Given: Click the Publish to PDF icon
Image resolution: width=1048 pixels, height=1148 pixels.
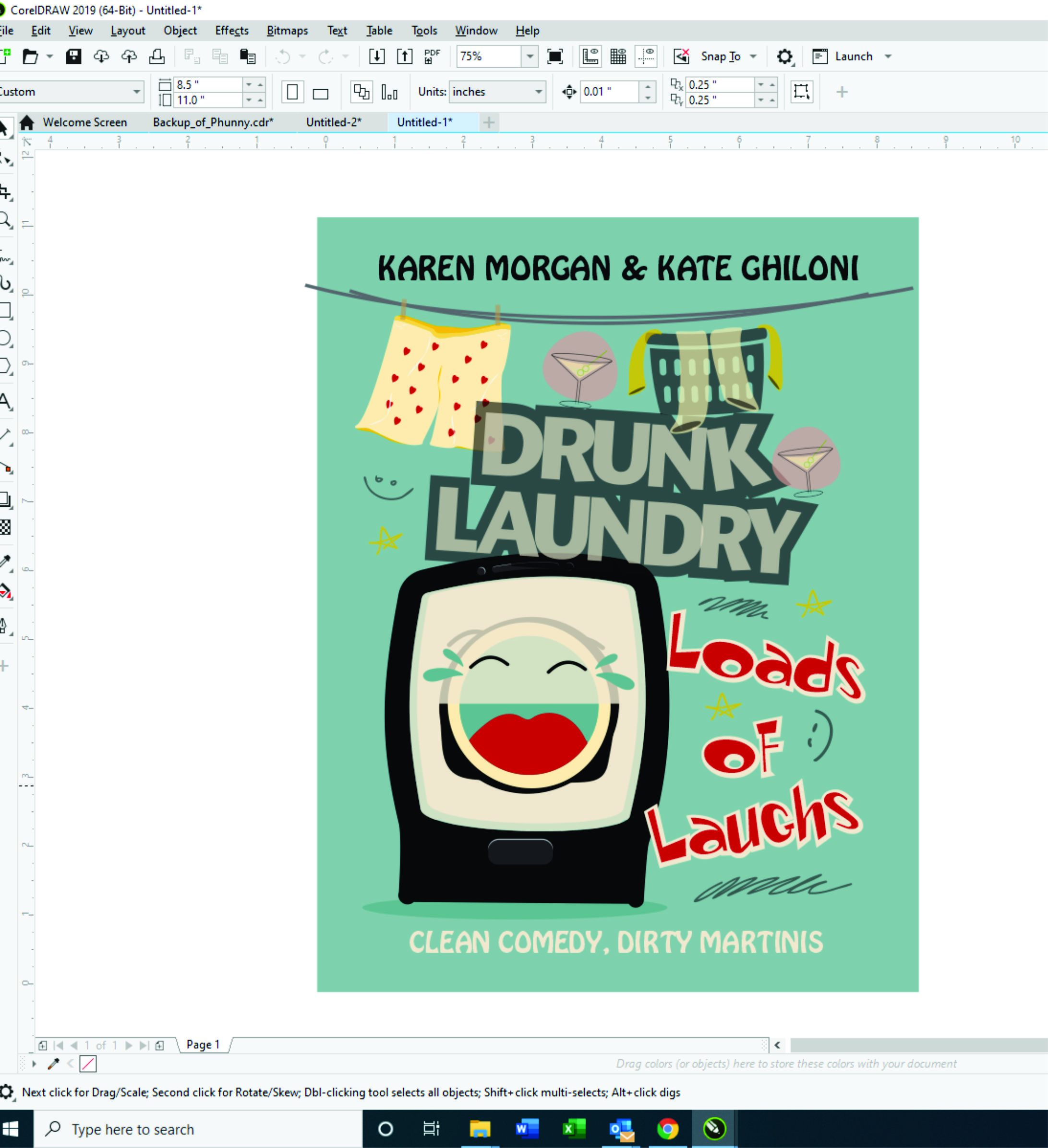Looking at the screenshot, I should coord(432,56).
